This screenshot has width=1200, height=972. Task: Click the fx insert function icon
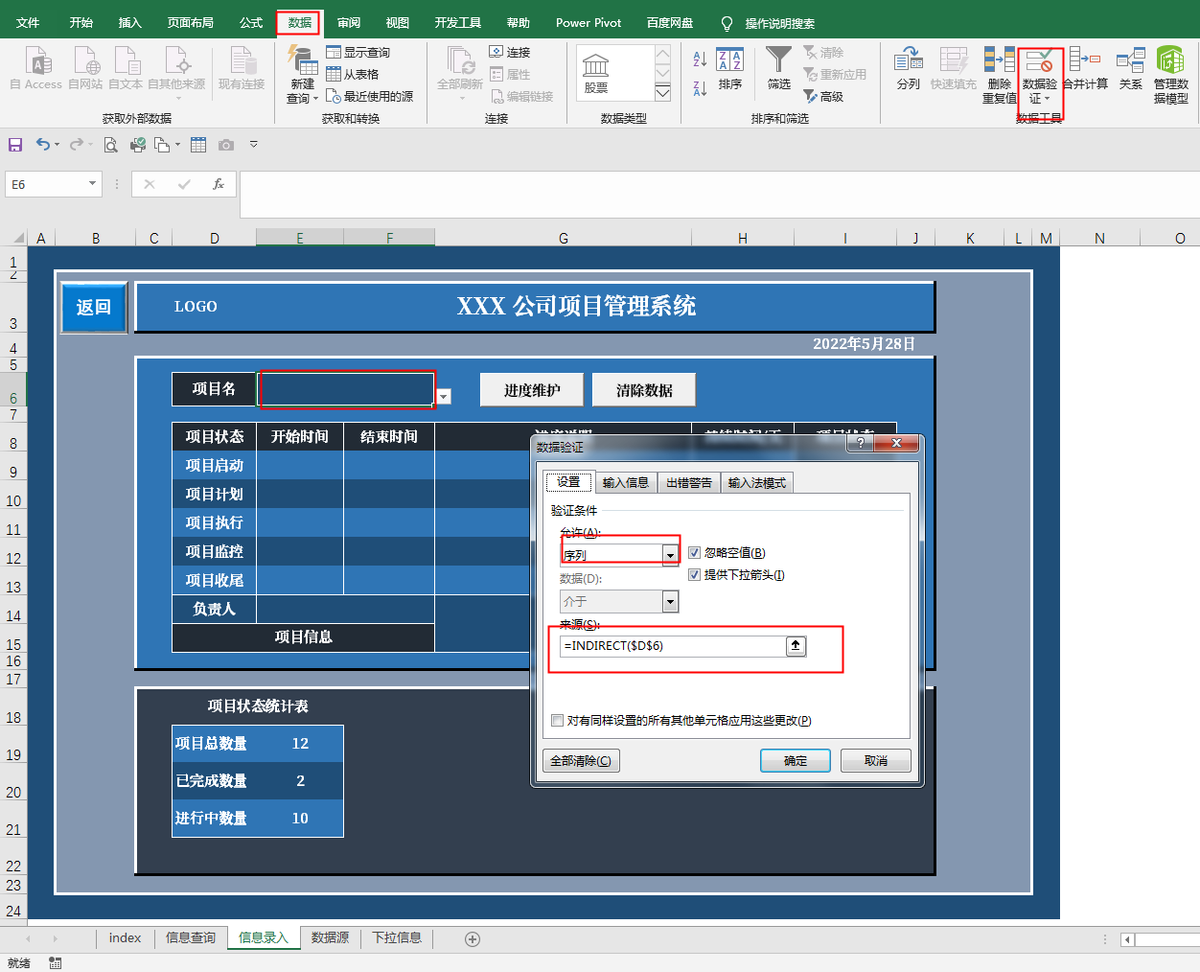click(218, 184)
